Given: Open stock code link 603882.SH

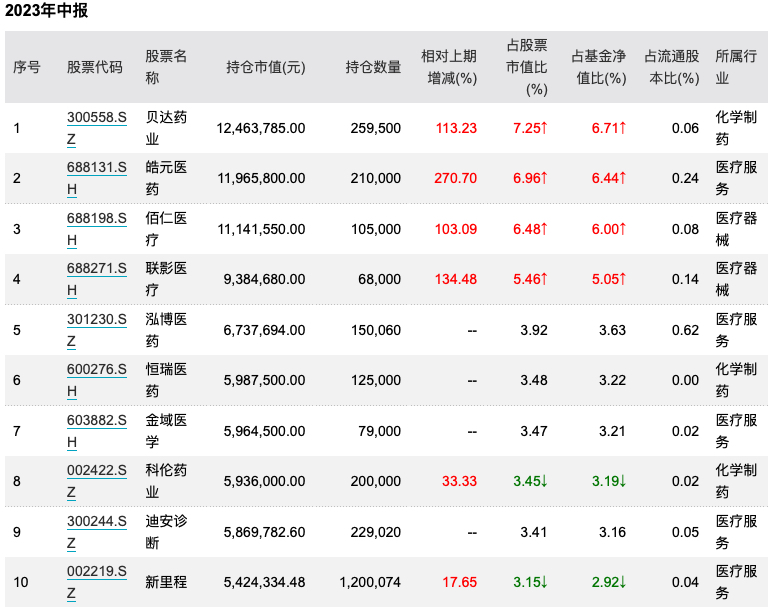Looking at the screenshot, I should click(96, 431).
